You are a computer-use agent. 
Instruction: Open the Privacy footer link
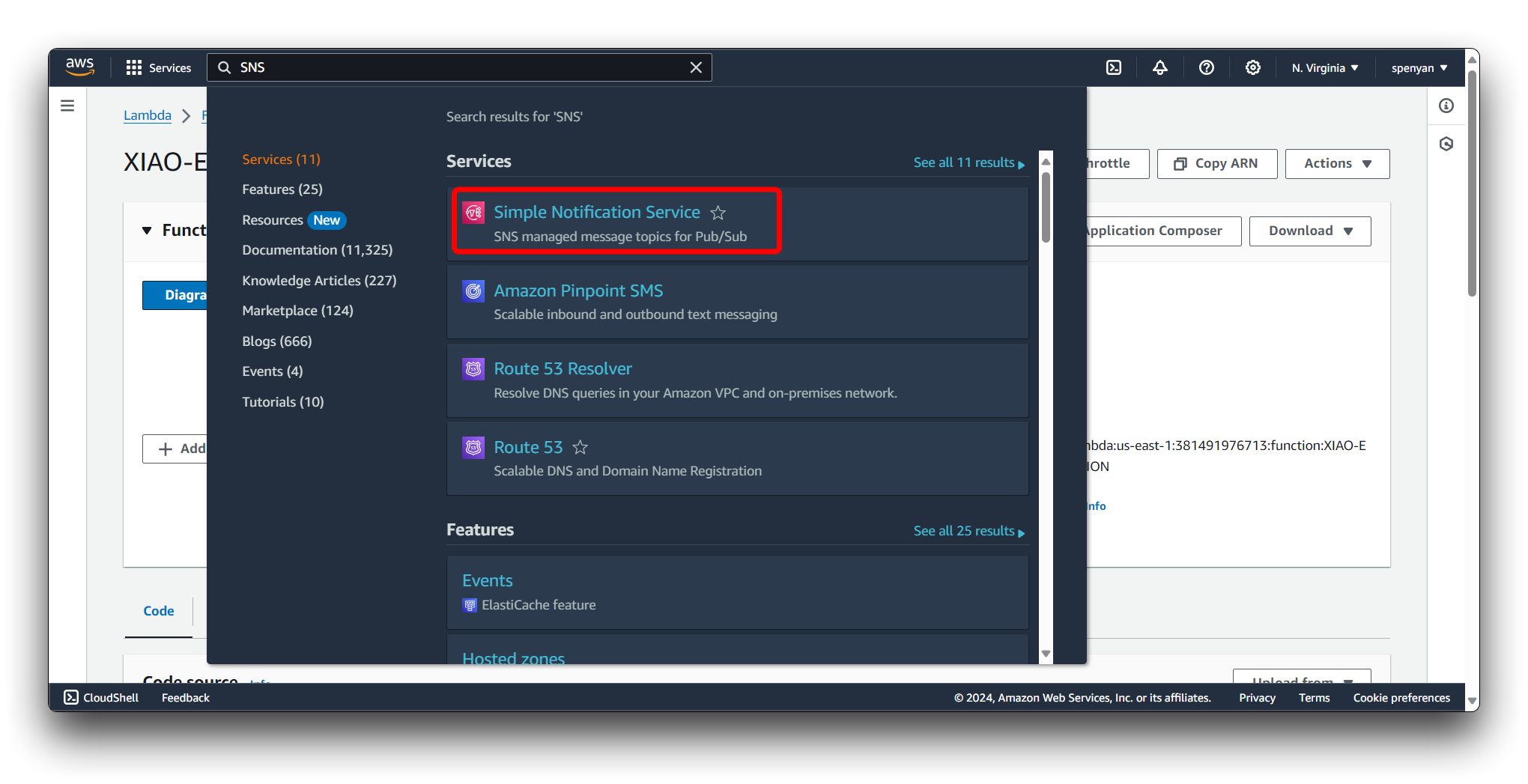(x=1257, y=698)
